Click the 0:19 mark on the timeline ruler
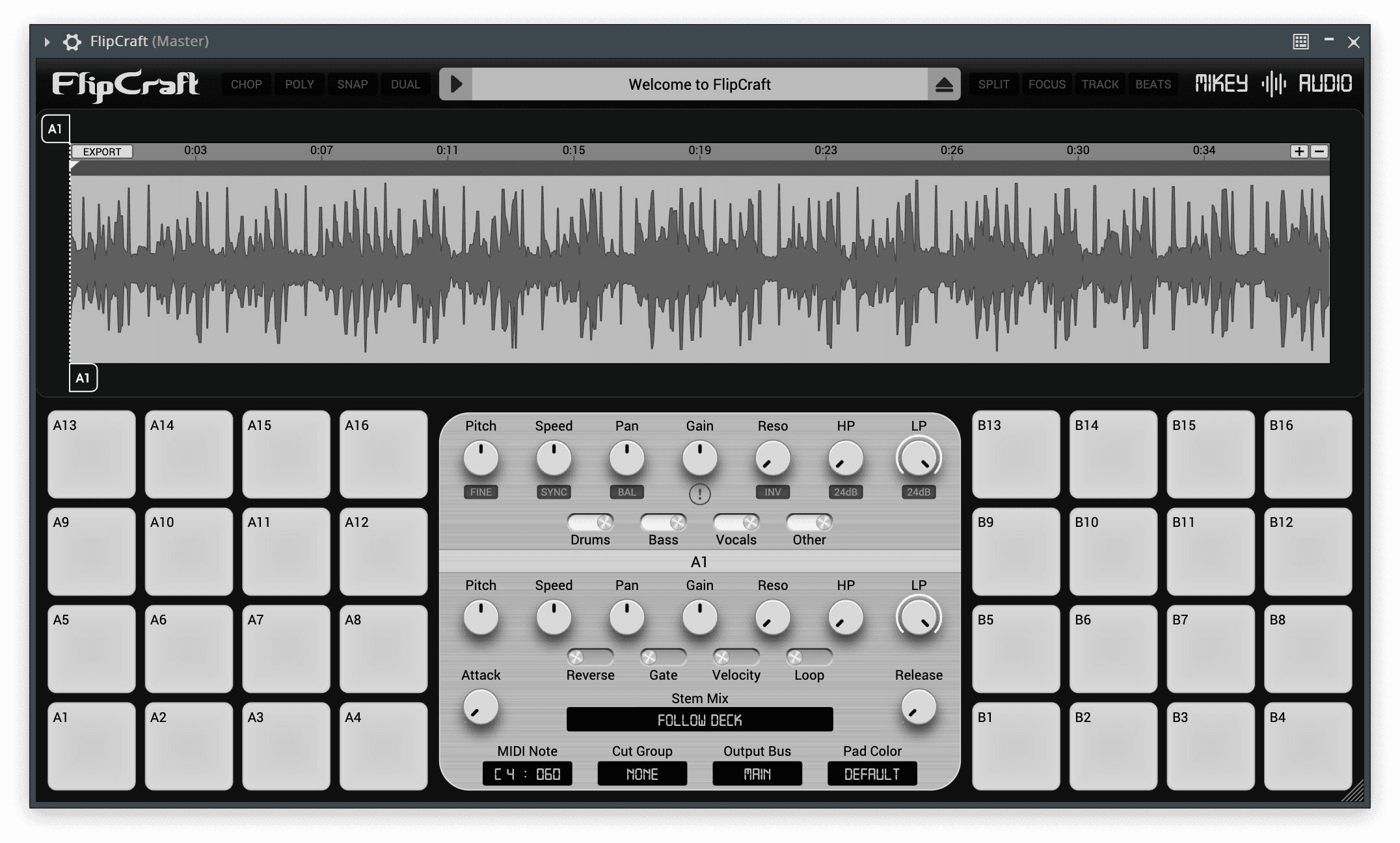The image size is (1400, 843). [699, 151]
